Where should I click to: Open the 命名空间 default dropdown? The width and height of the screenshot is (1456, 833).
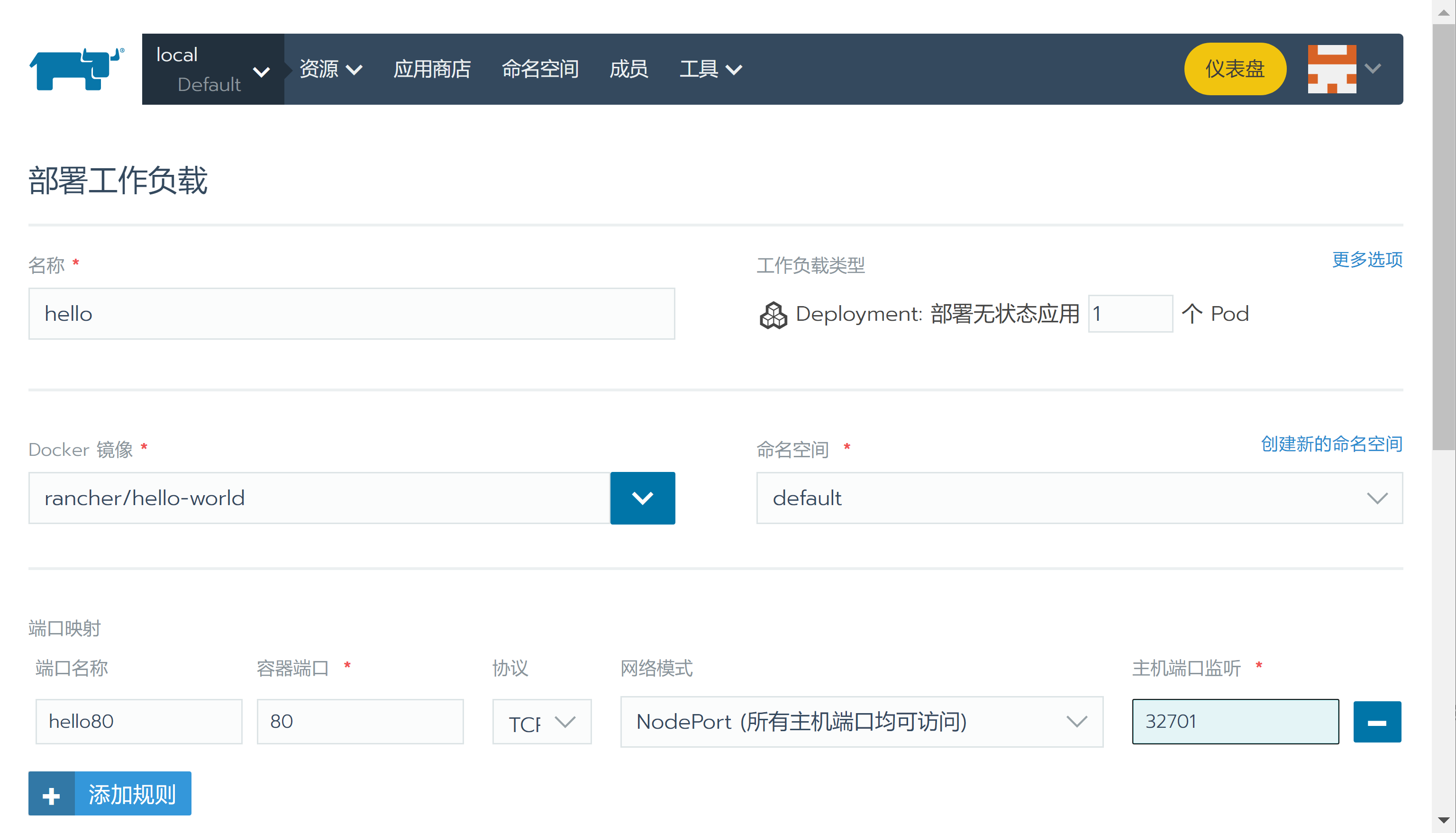(x=1079, y=498)
